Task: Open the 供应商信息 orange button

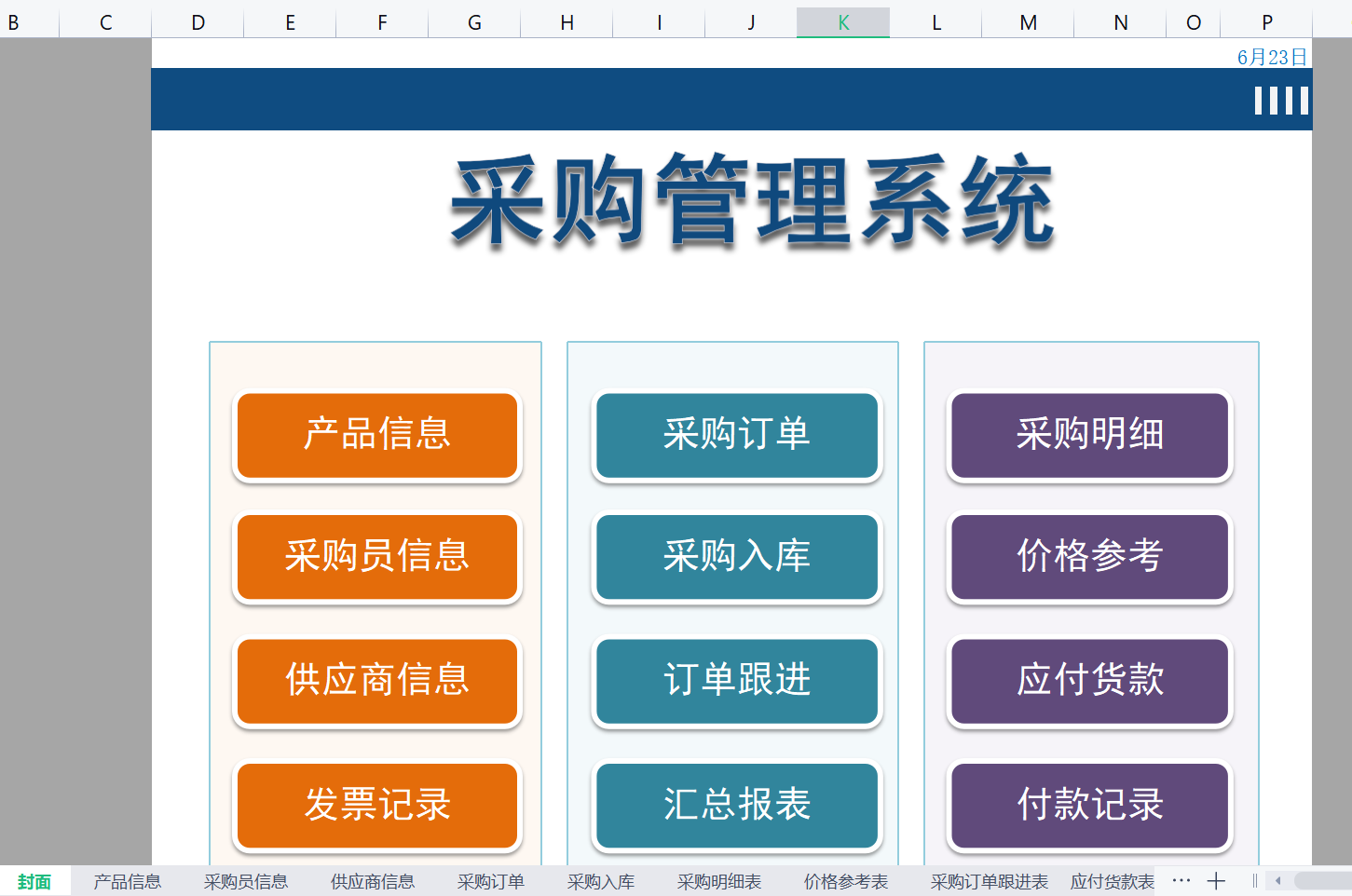Action: [377, 681]
